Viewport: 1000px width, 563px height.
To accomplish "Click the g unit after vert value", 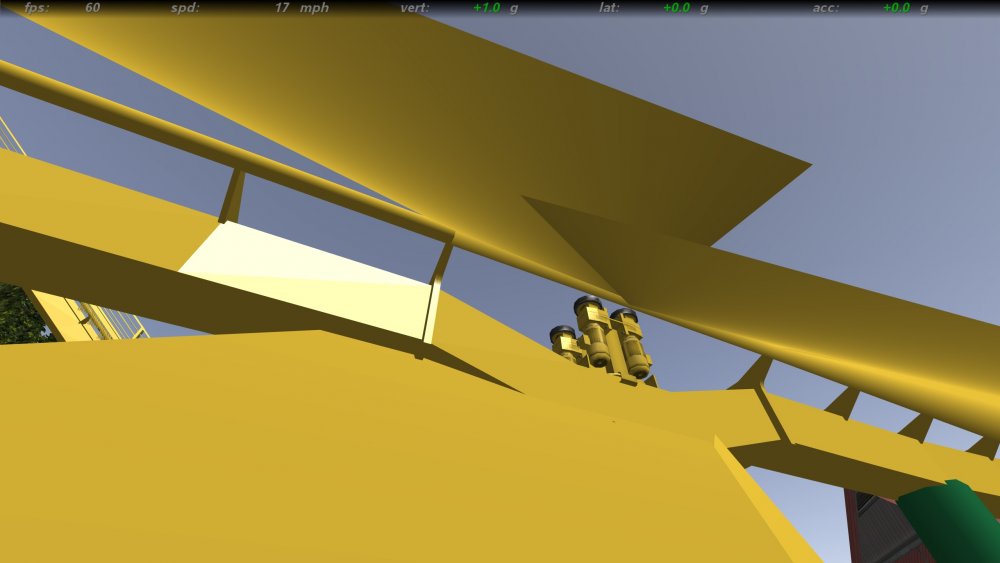I will pyautogui.click(x=515, y=8).
